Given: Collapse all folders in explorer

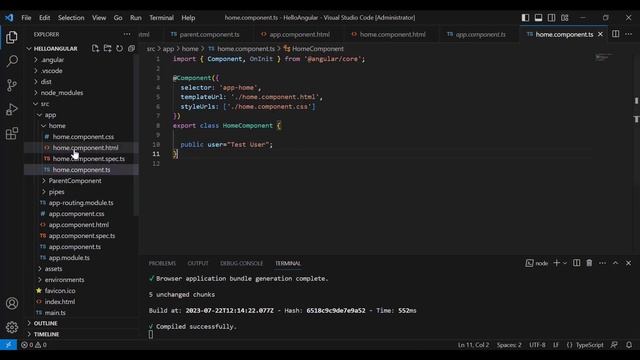Looking at the screenshot, I should tap(131, 49).
